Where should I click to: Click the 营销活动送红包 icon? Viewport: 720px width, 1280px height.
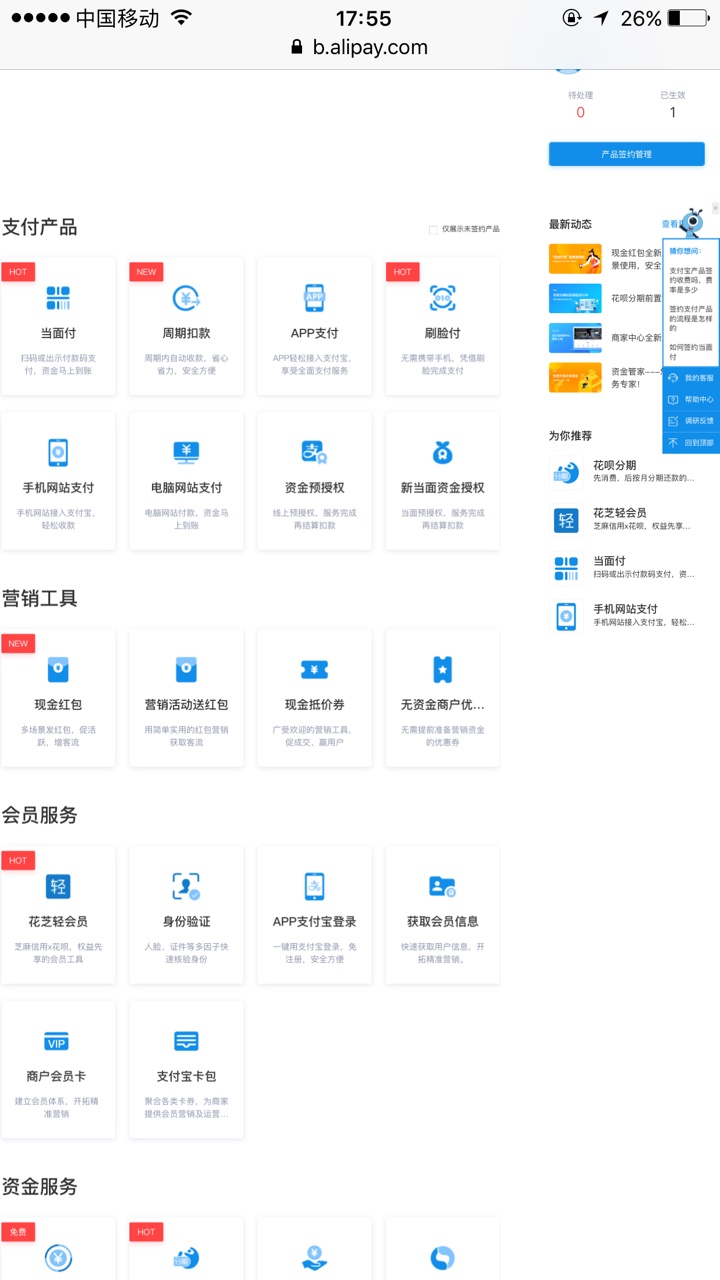click(186, 670)
